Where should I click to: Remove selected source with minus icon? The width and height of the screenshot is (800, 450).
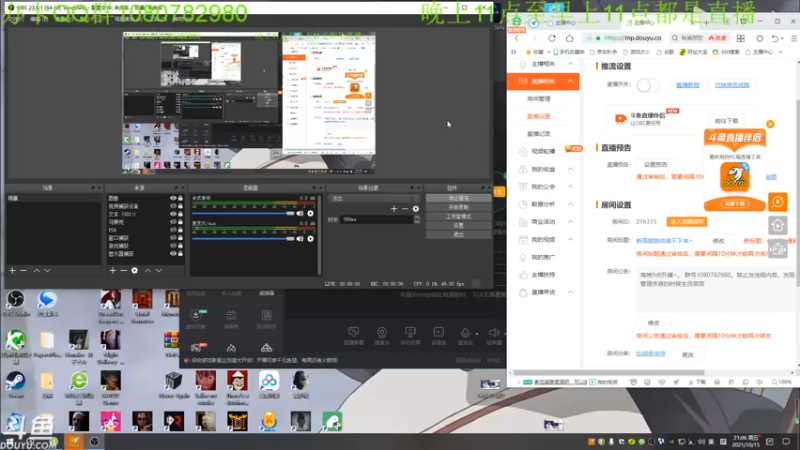pyautogui.click(x=123, y=270)
